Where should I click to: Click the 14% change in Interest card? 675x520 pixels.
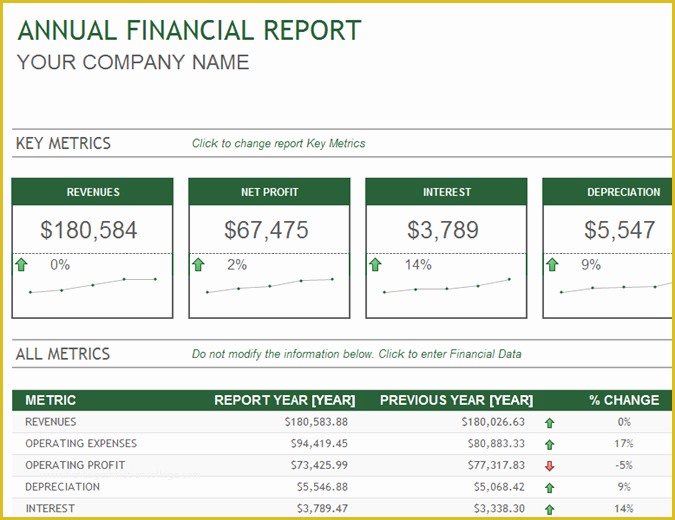[418, 264]
